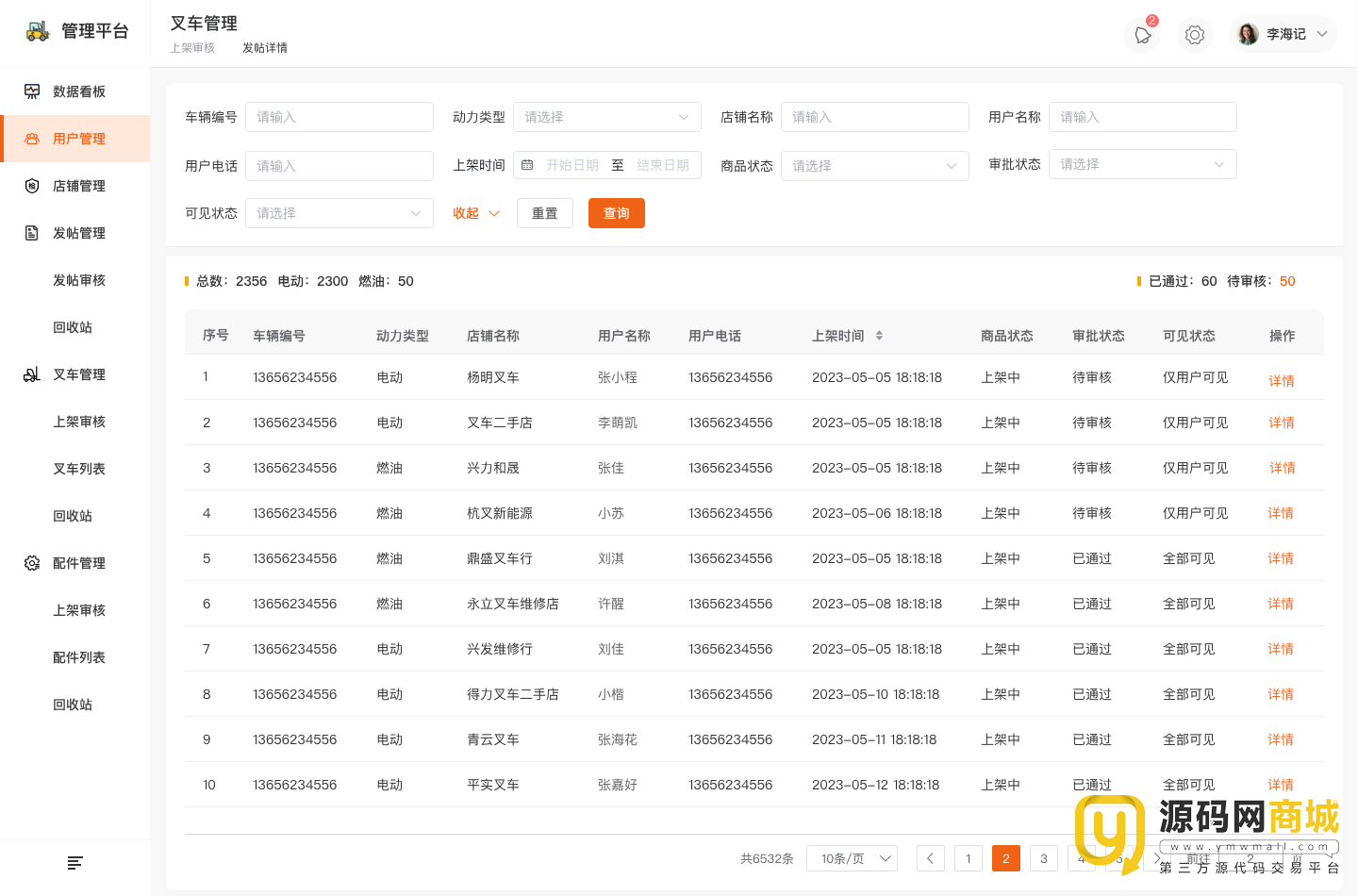
Task: Click the 数据看板 dashboard icon
Action: click(32, 91)
